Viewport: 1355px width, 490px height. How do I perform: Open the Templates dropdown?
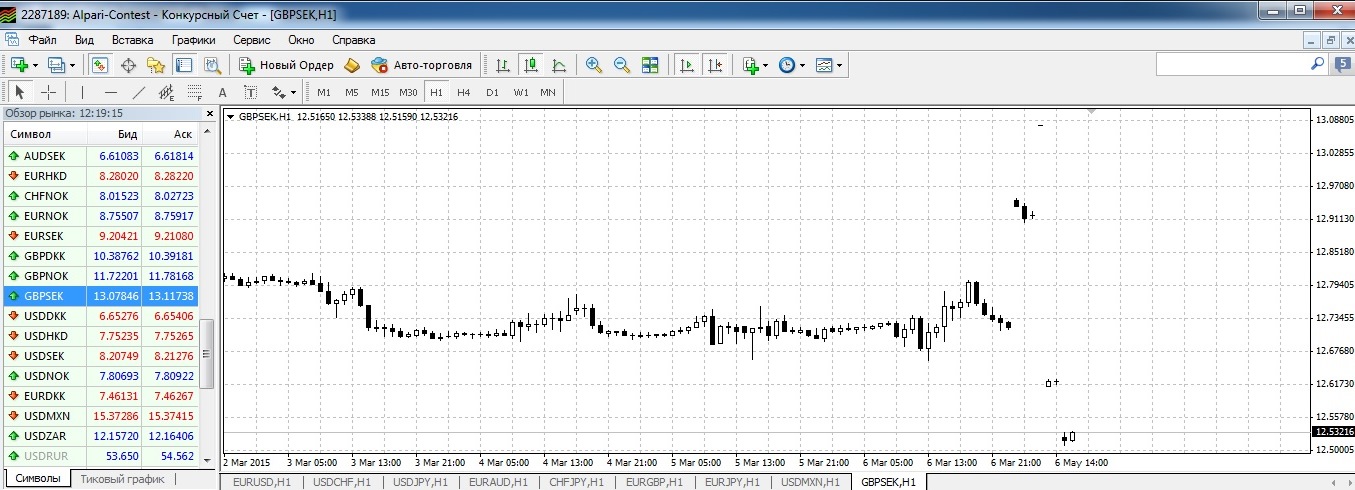(x=839, y=65)
